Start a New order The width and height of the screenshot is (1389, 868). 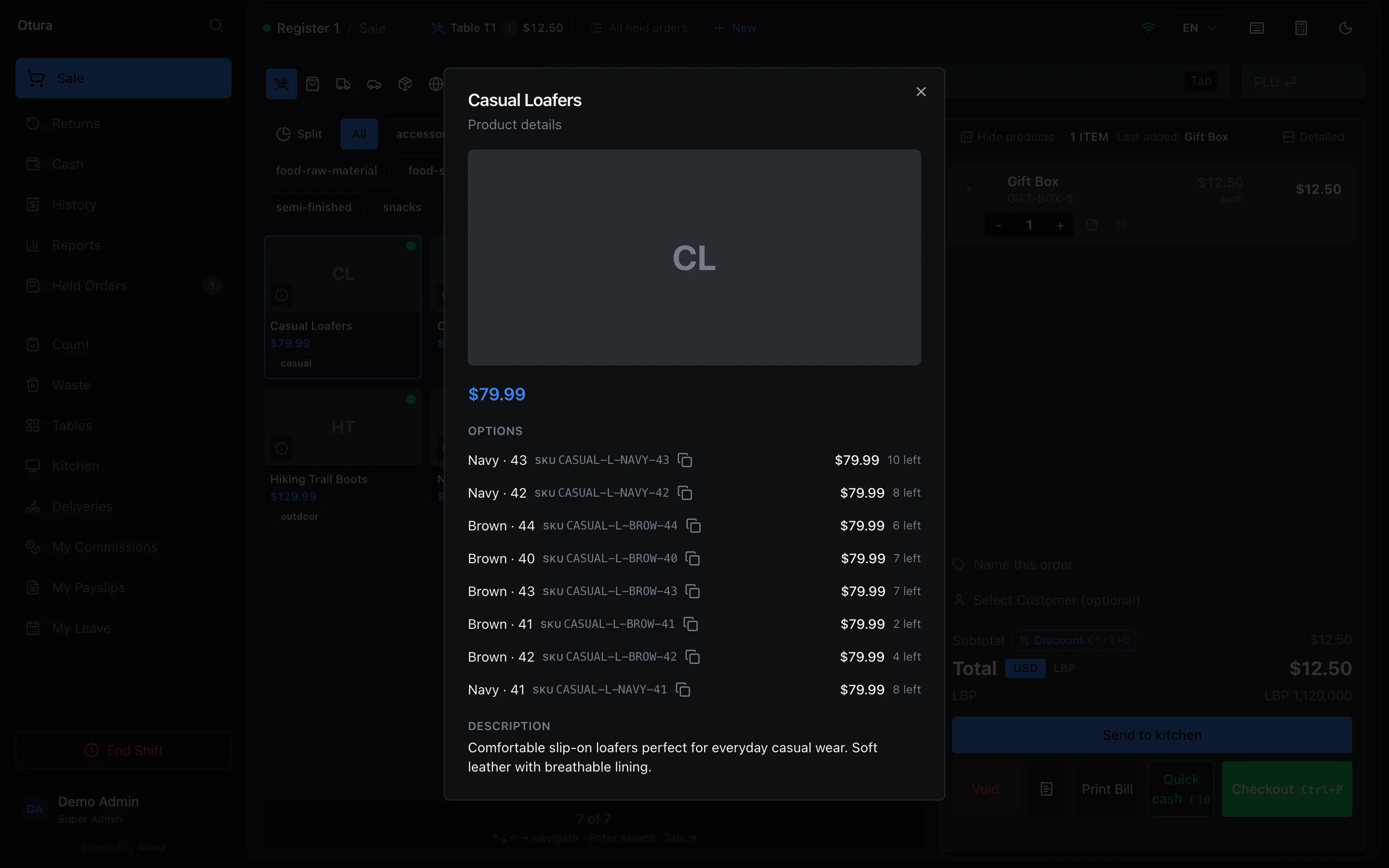(735, 28)
